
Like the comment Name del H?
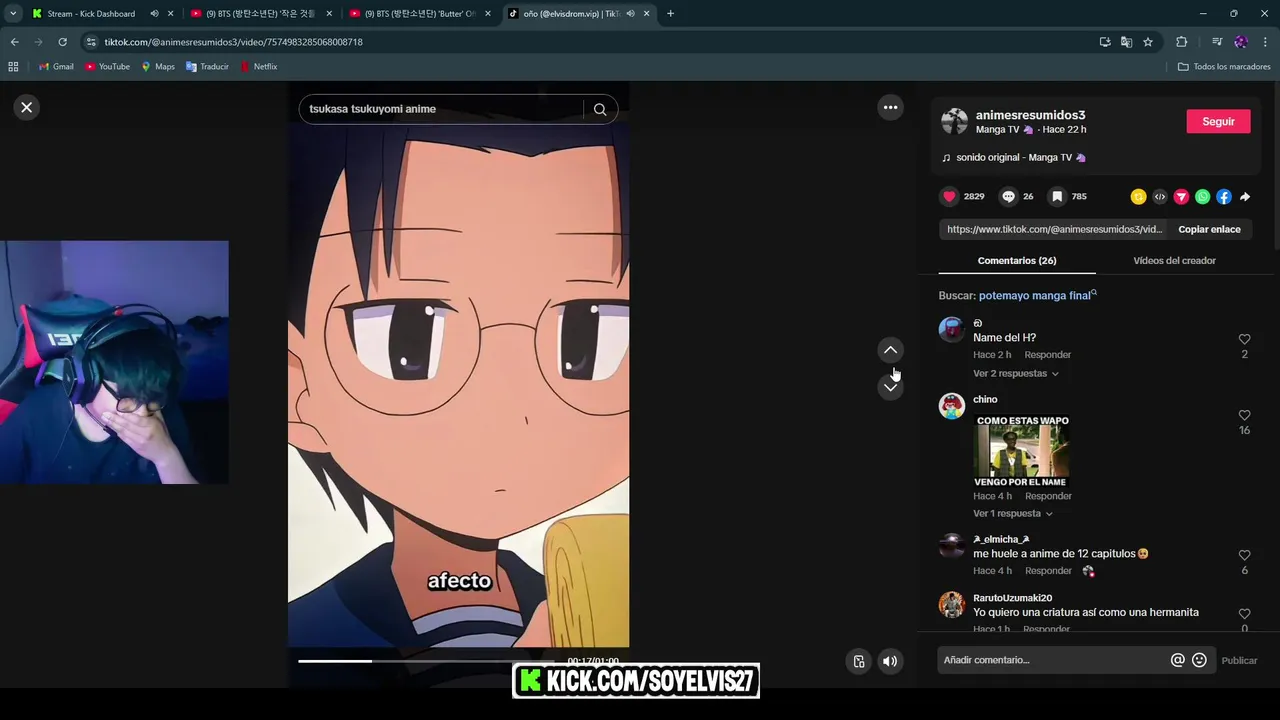click(x=1244, y=339)
